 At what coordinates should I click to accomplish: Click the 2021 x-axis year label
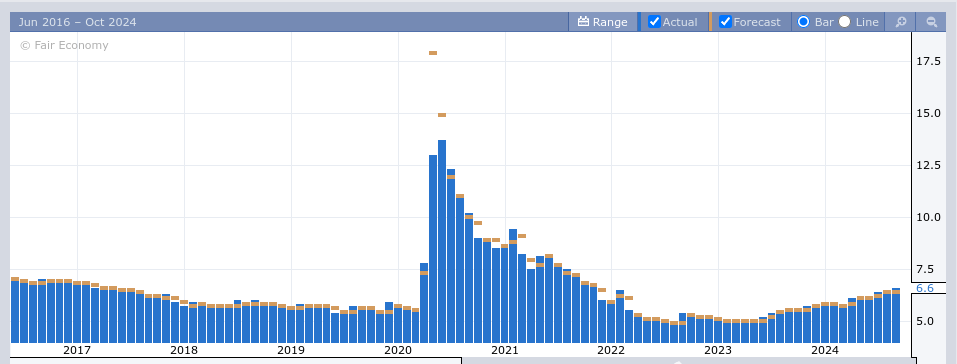pos(505,351)
